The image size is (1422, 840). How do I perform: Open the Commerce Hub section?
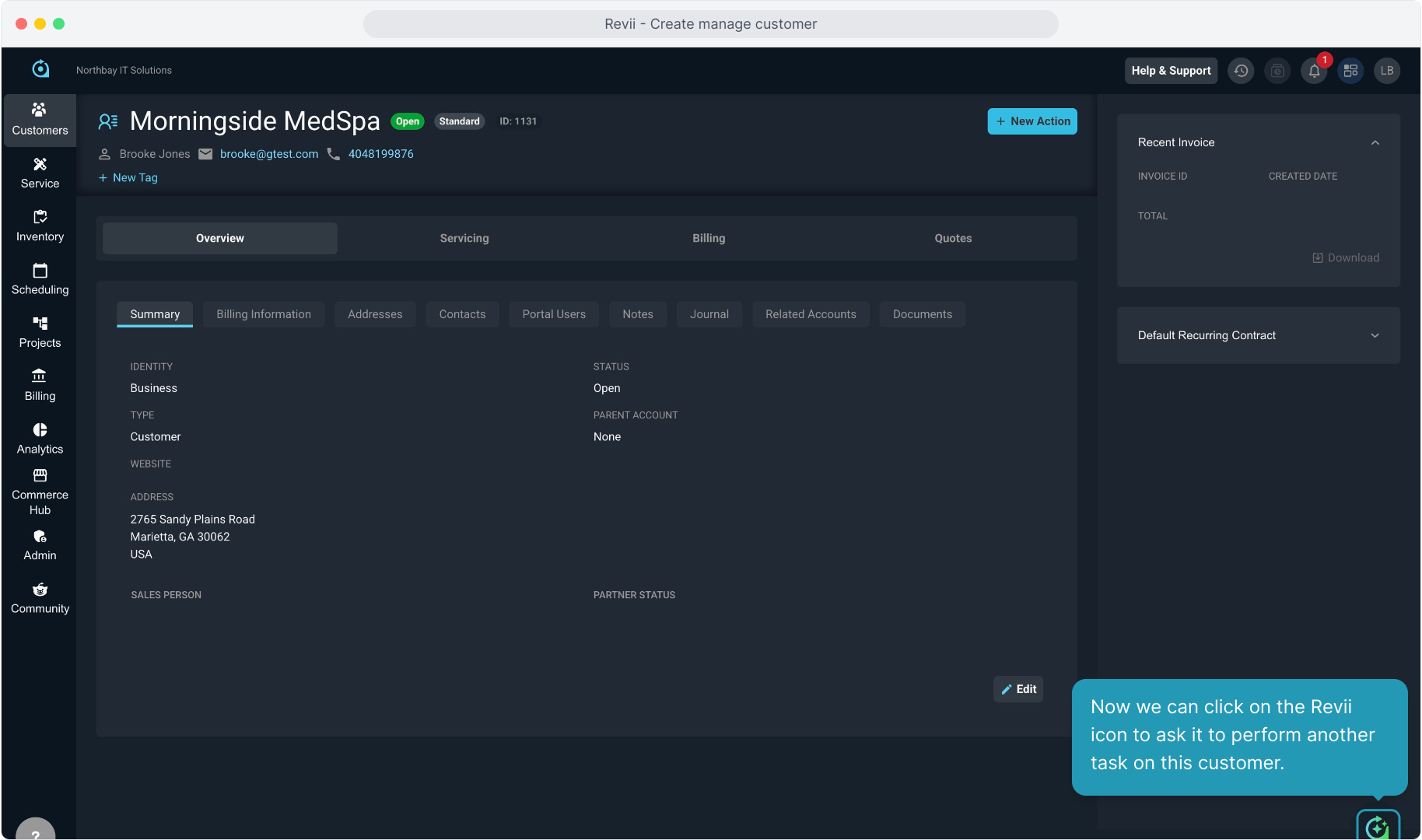point(40,492)
